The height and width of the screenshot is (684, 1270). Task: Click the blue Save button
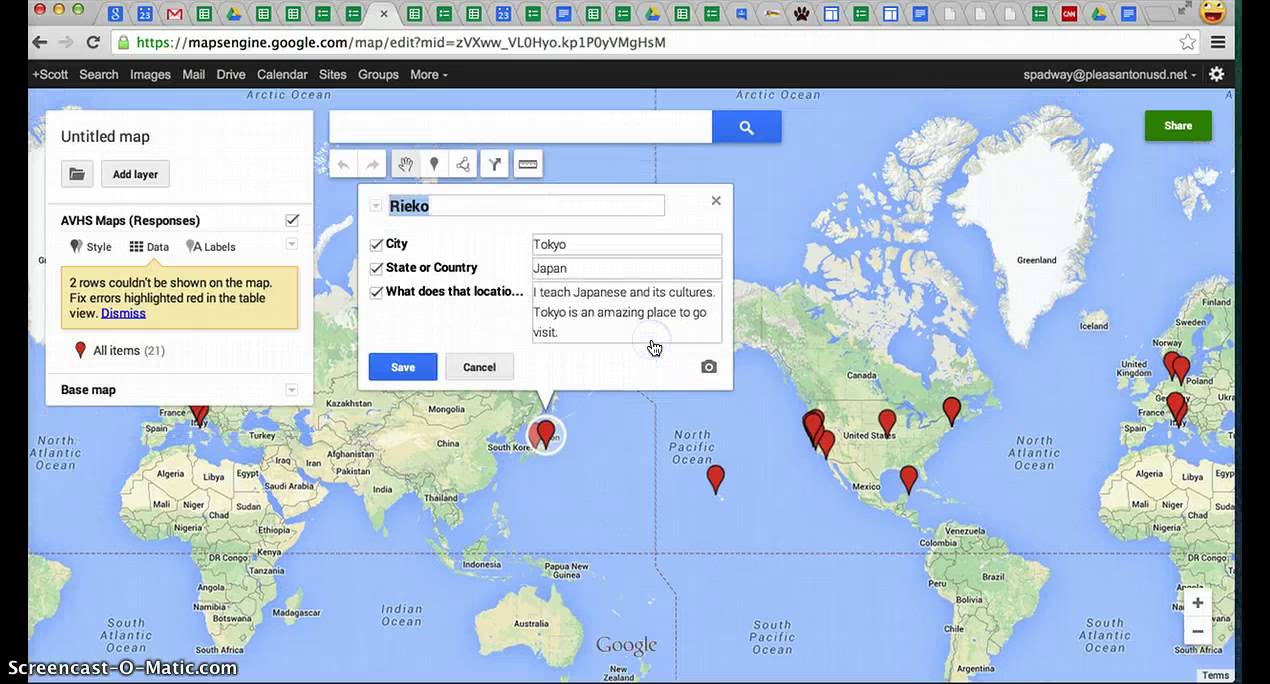point(403,367)
